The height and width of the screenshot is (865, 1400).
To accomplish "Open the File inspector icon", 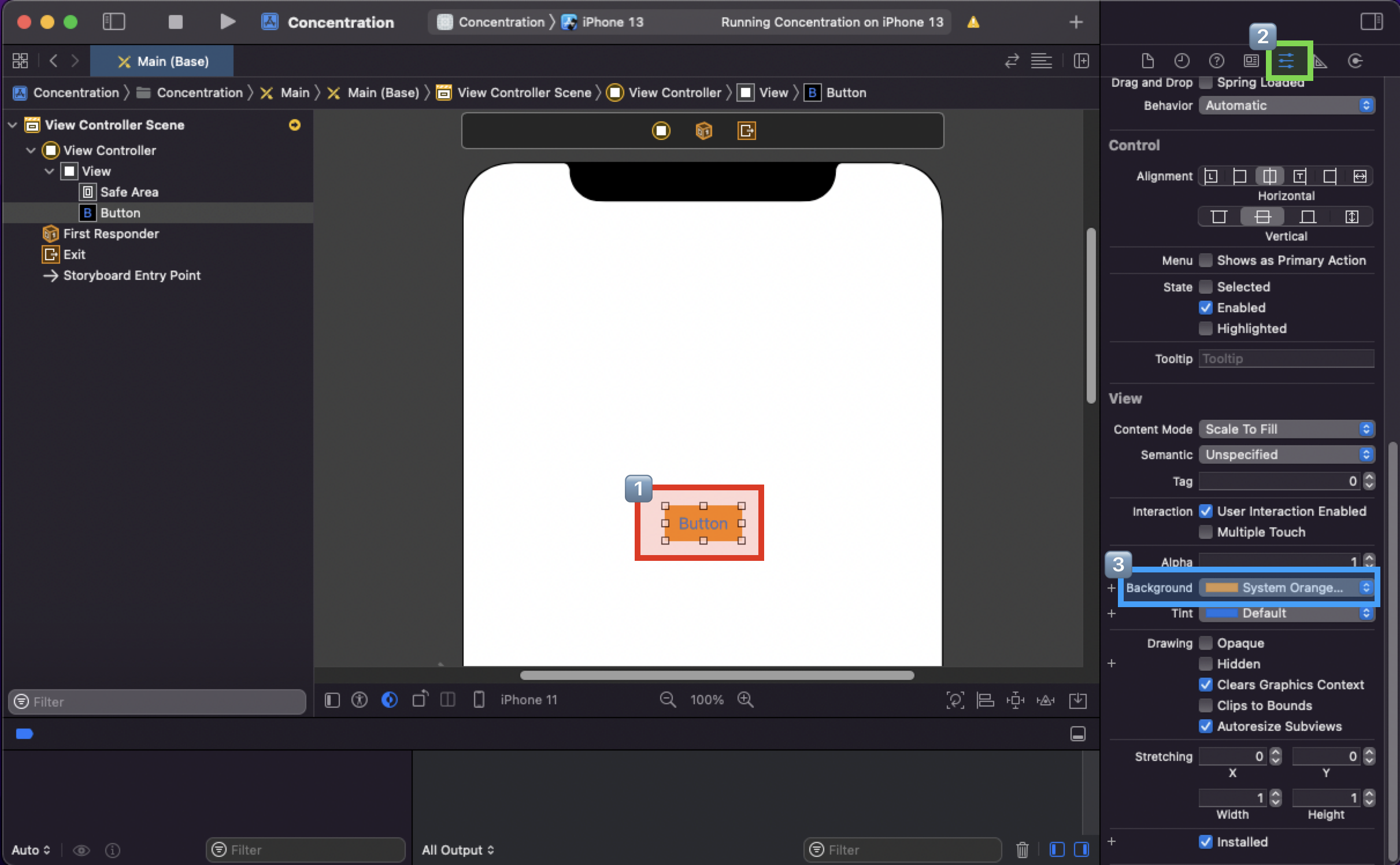I will [1147, 61].
